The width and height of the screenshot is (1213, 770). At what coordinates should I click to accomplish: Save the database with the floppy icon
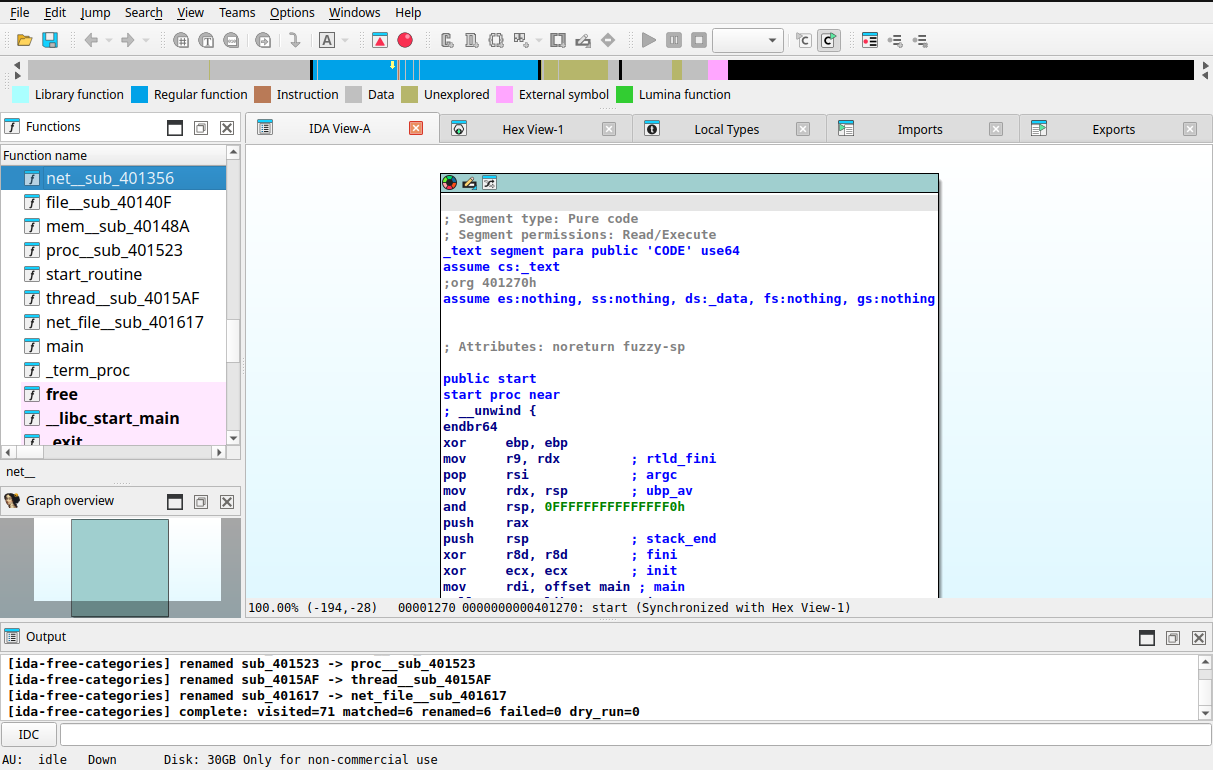point(49,40)
